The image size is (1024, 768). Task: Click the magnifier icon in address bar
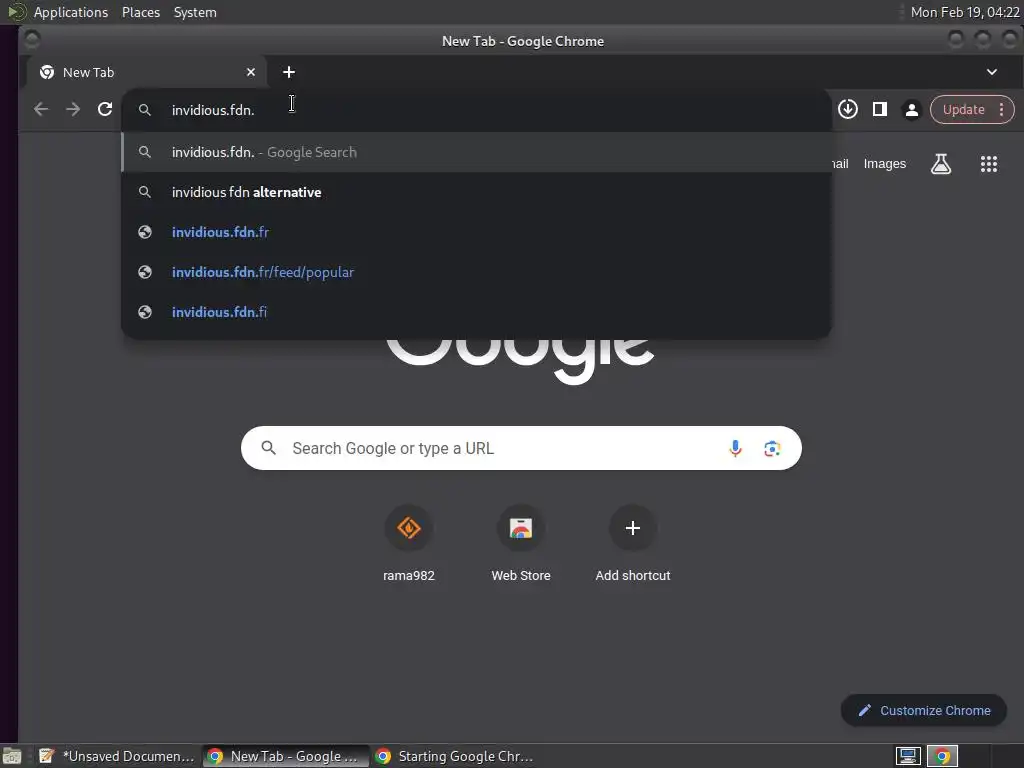point(145,110)
